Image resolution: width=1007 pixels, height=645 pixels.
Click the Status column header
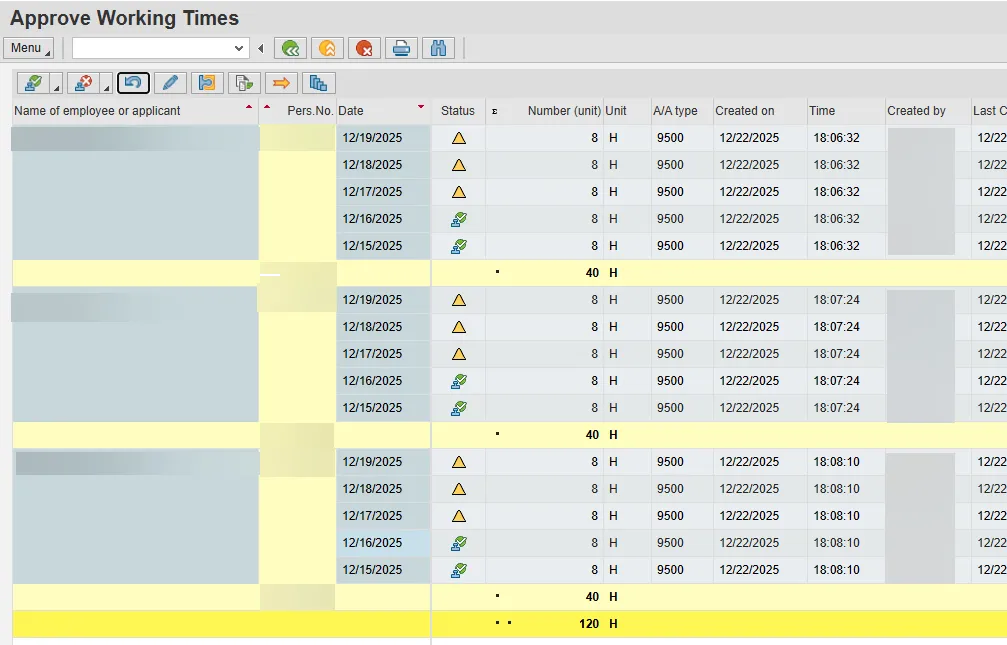458,111
